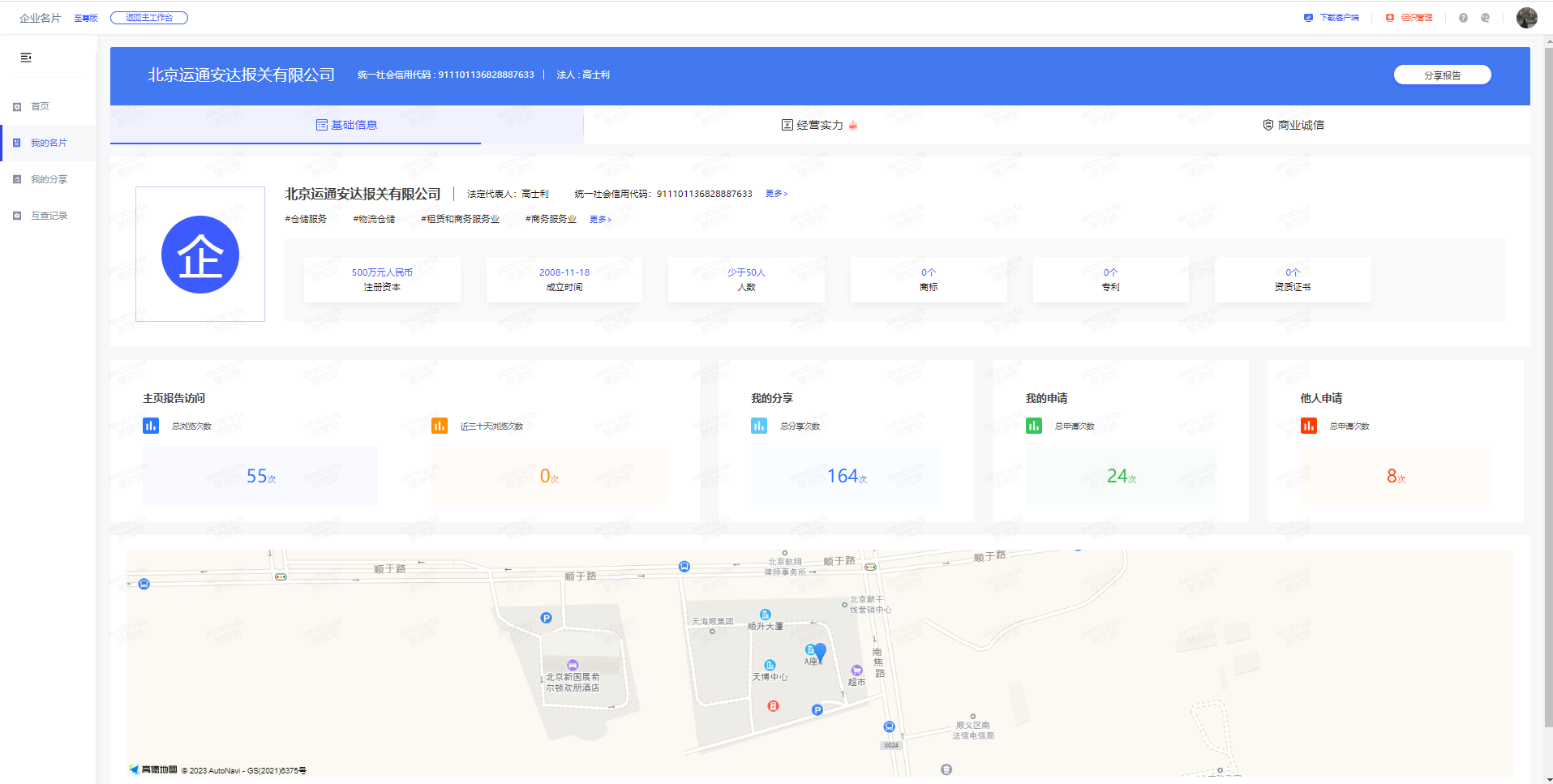Click the bus stop icon at map's left edge
Screen dimensions: 1553x784
point(144,584)
